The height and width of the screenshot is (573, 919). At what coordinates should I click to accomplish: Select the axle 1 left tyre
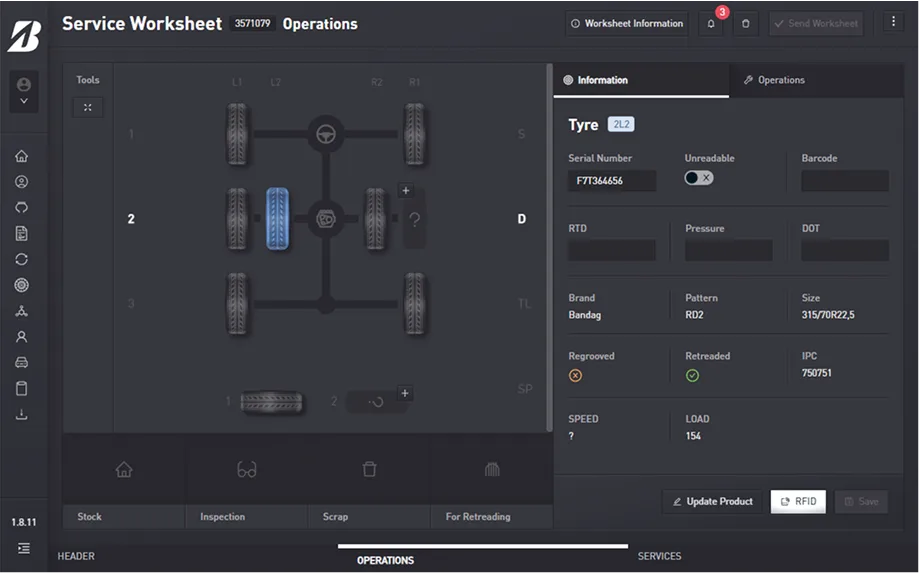[x=237, y=134]
